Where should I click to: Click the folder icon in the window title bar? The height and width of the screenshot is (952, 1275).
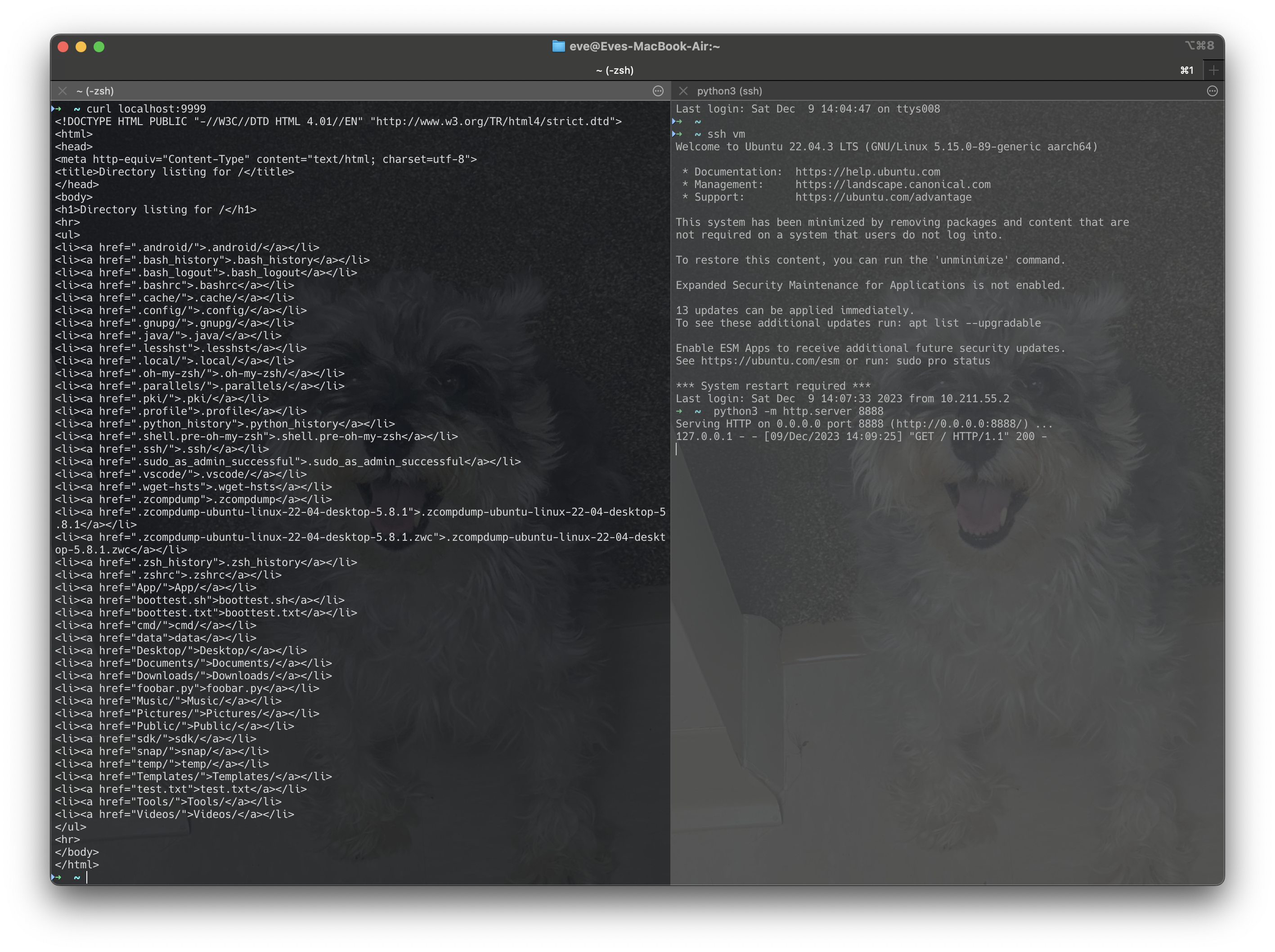click(x=558, y=47)
